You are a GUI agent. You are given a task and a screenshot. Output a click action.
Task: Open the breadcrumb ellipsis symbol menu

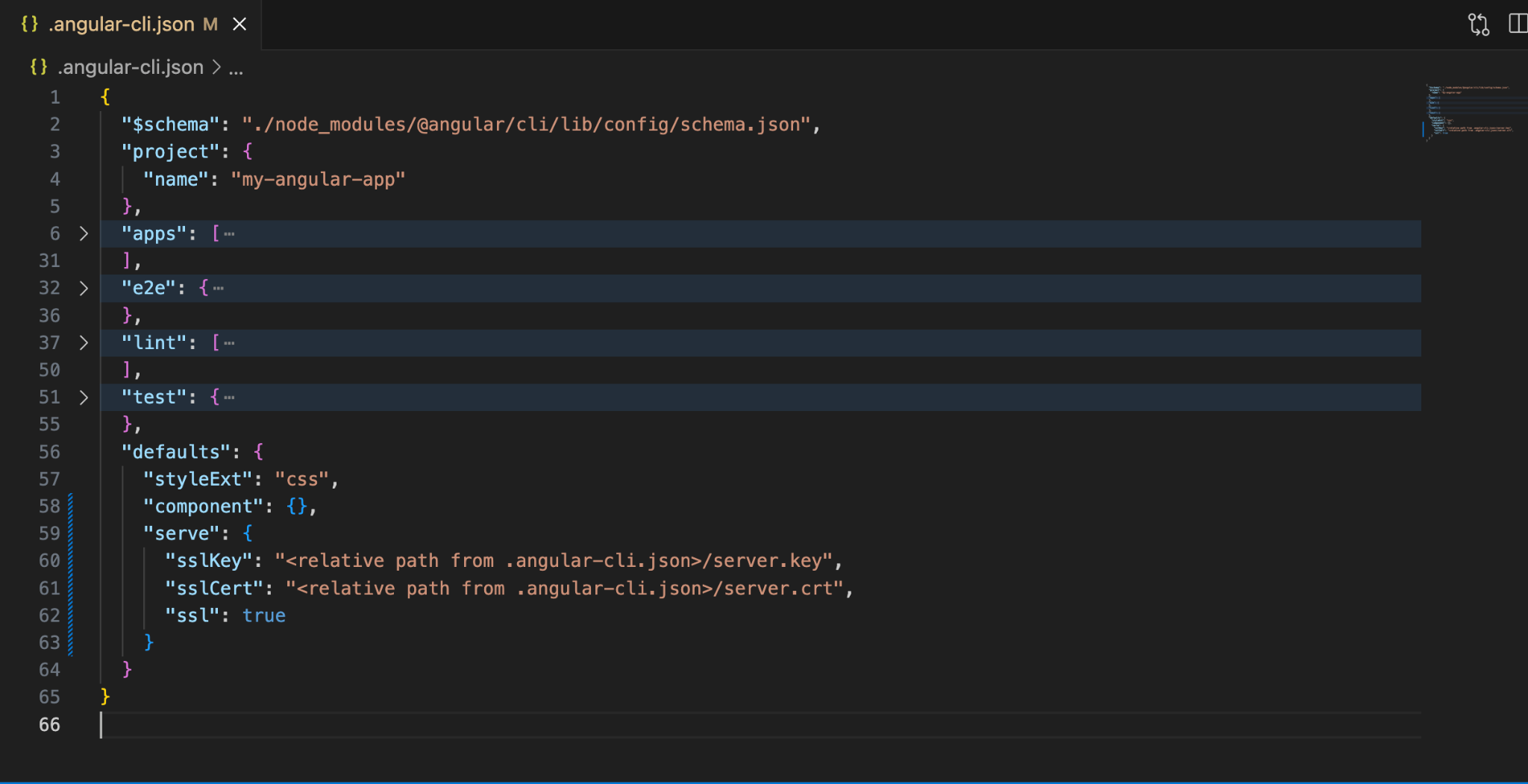[x=236, y=69]
